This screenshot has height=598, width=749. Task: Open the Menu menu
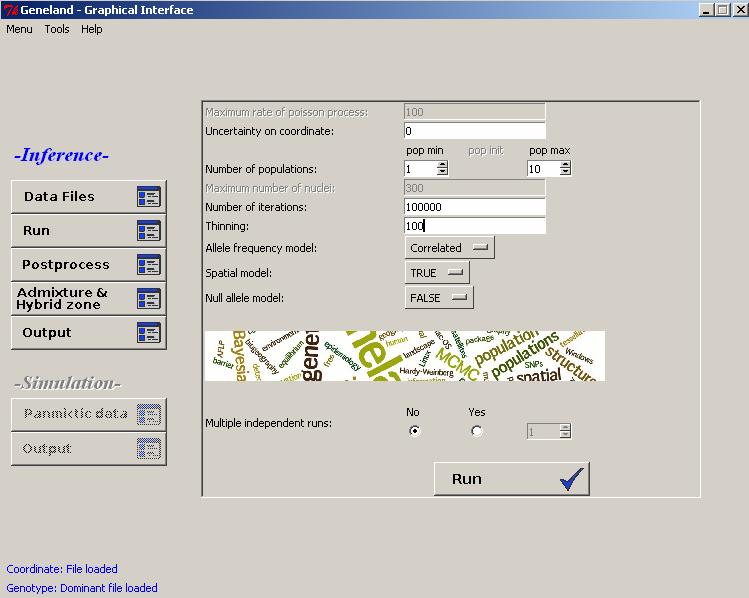point(19,29)
